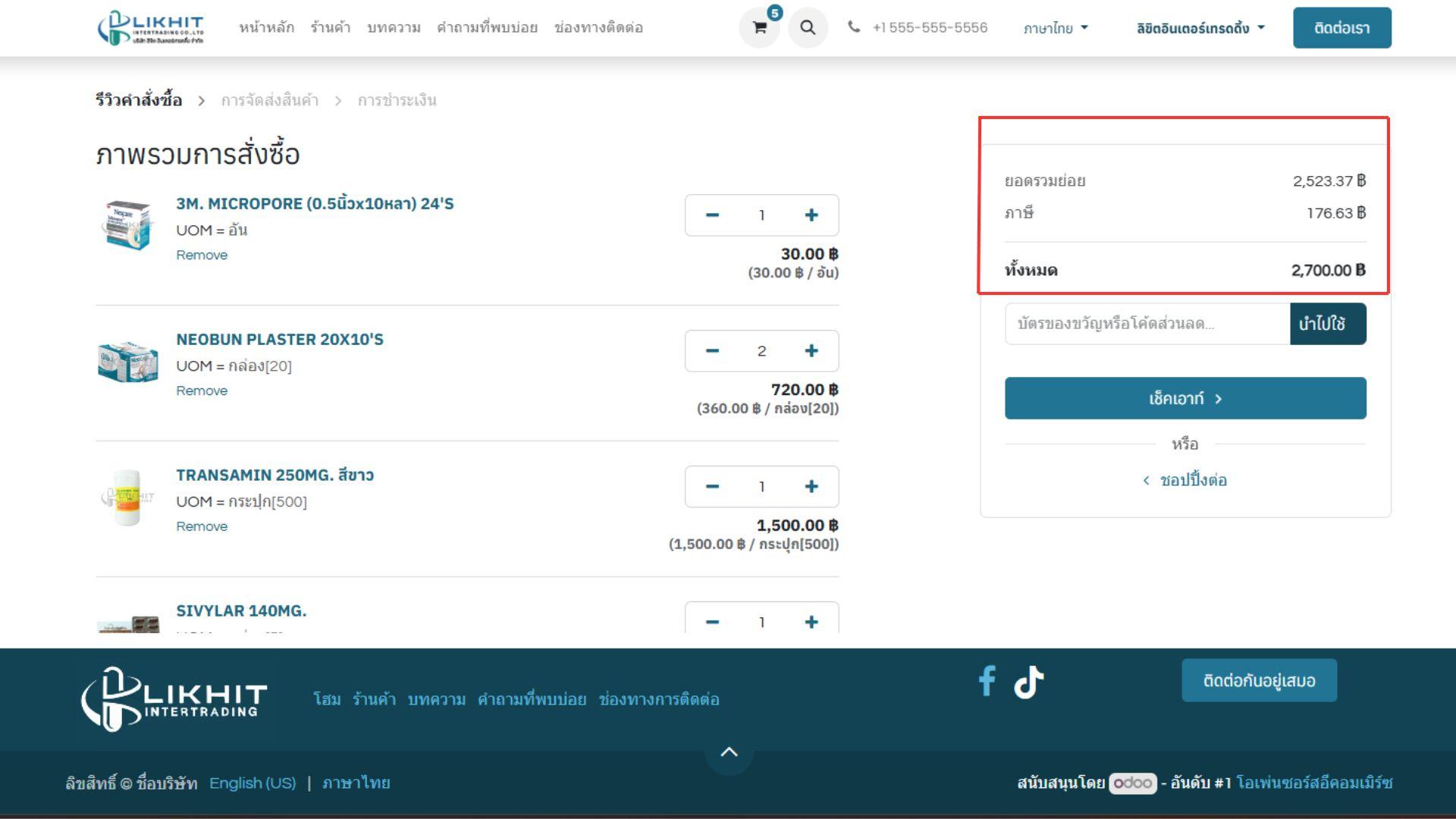Image resolution: width=1456 pixels, height=819 pixels.
Task: Increase quantity of Neobun Plaster
Action: (x=811, y=351)
